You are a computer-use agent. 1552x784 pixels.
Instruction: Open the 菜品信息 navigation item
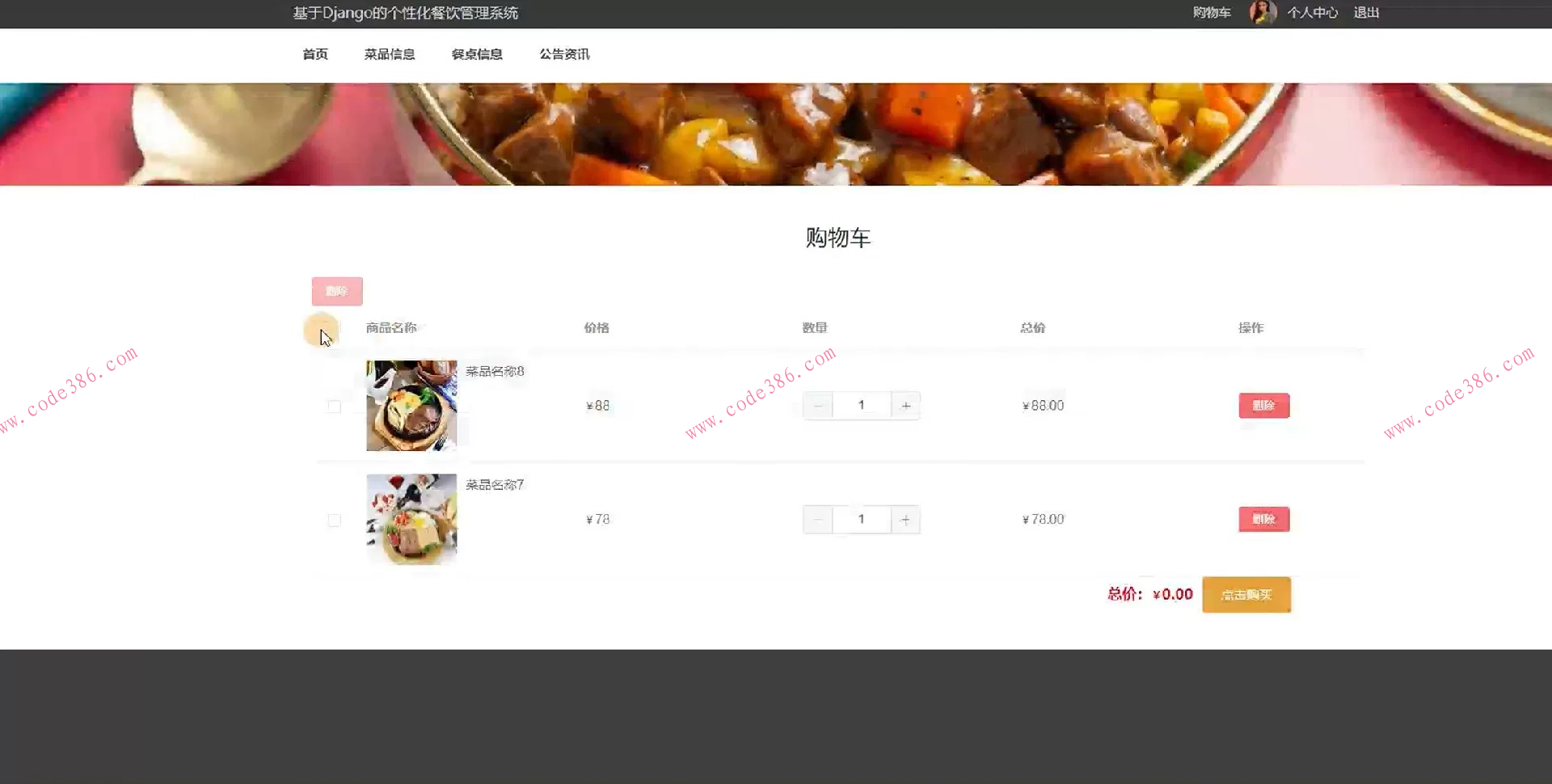coord(390,54)
